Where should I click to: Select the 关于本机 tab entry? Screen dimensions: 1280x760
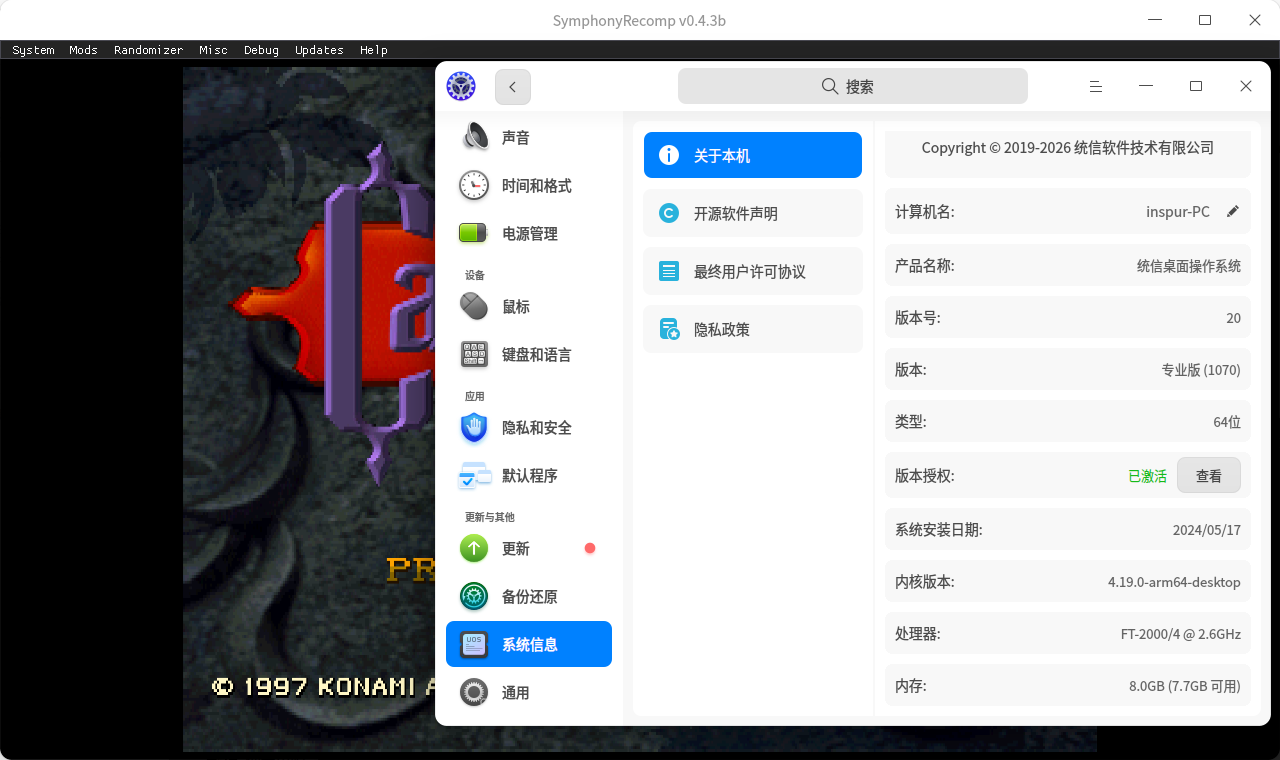[x=753, y=155]
